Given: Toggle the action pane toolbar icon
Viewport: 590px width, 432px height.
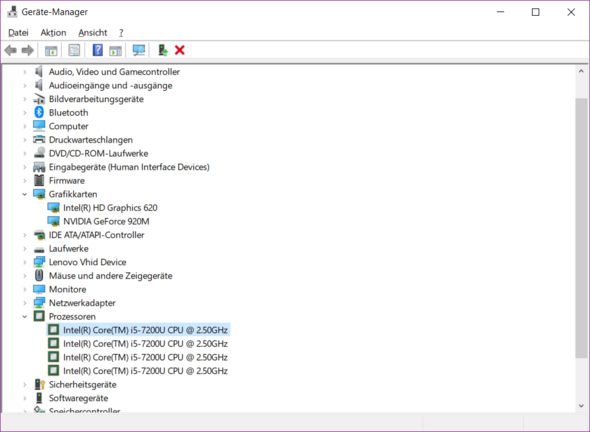Looking at the screenshot, I should coord(115,50).
